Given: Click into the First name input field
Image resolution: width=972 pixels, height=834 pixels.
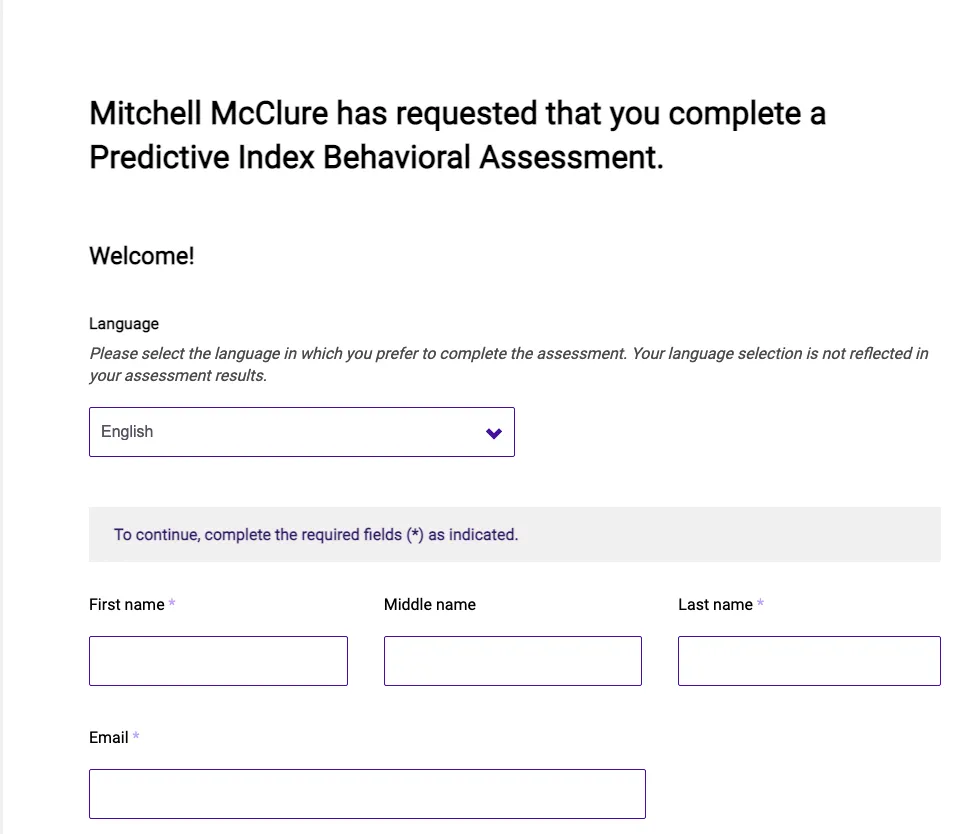Looking at the screenshot, I should tap(218, 661).
